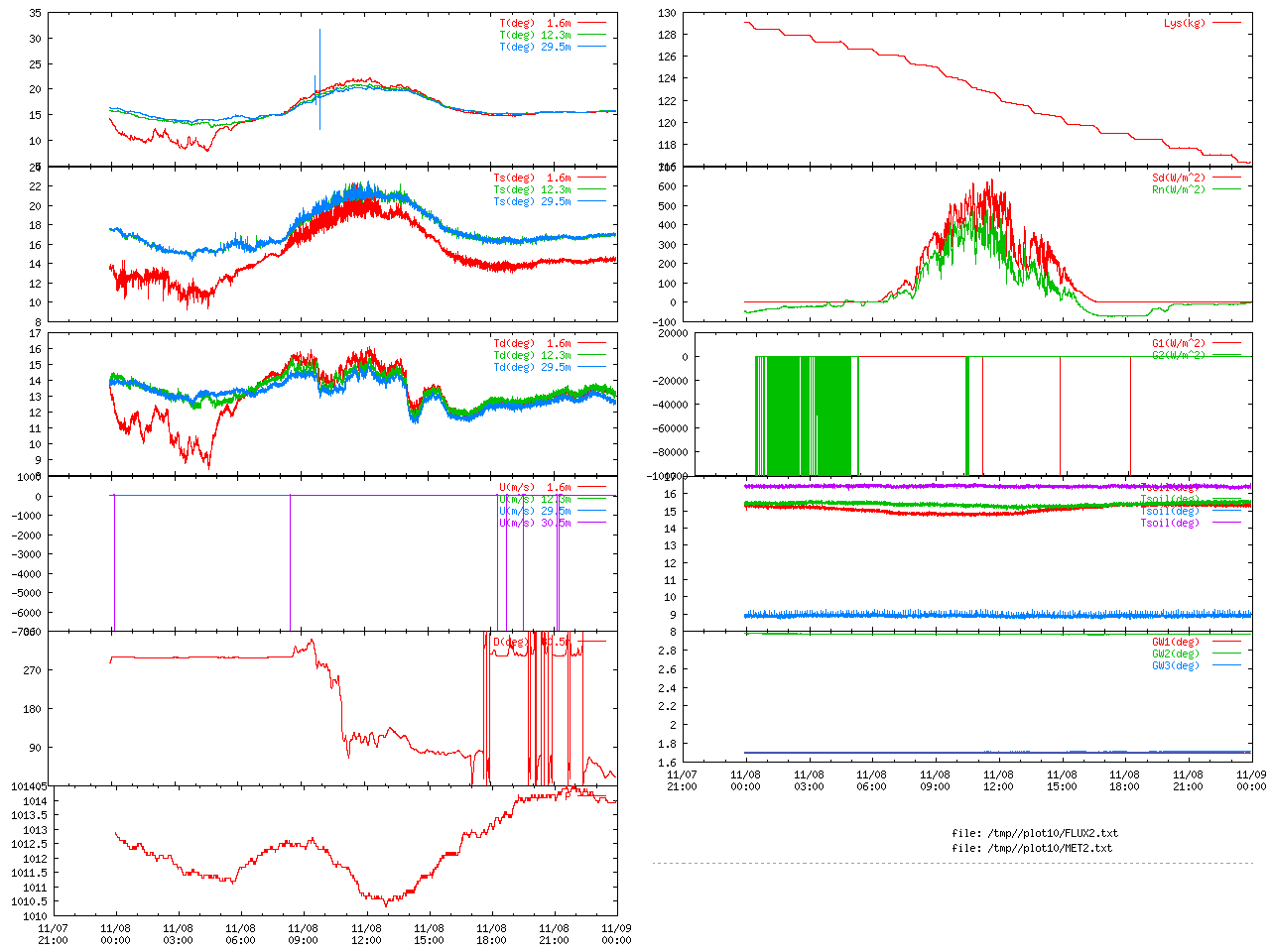Click the '122' lysimeter axis label
The width and height of the screenshot is (1270, 952).
point(667,102)
